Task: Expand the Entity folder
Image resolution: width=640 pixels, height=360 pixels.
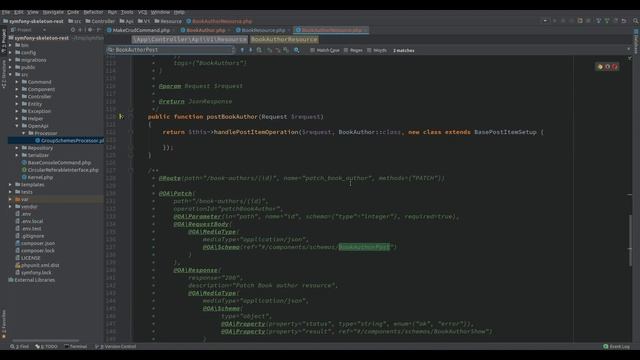Action: (x=17, y=104)
